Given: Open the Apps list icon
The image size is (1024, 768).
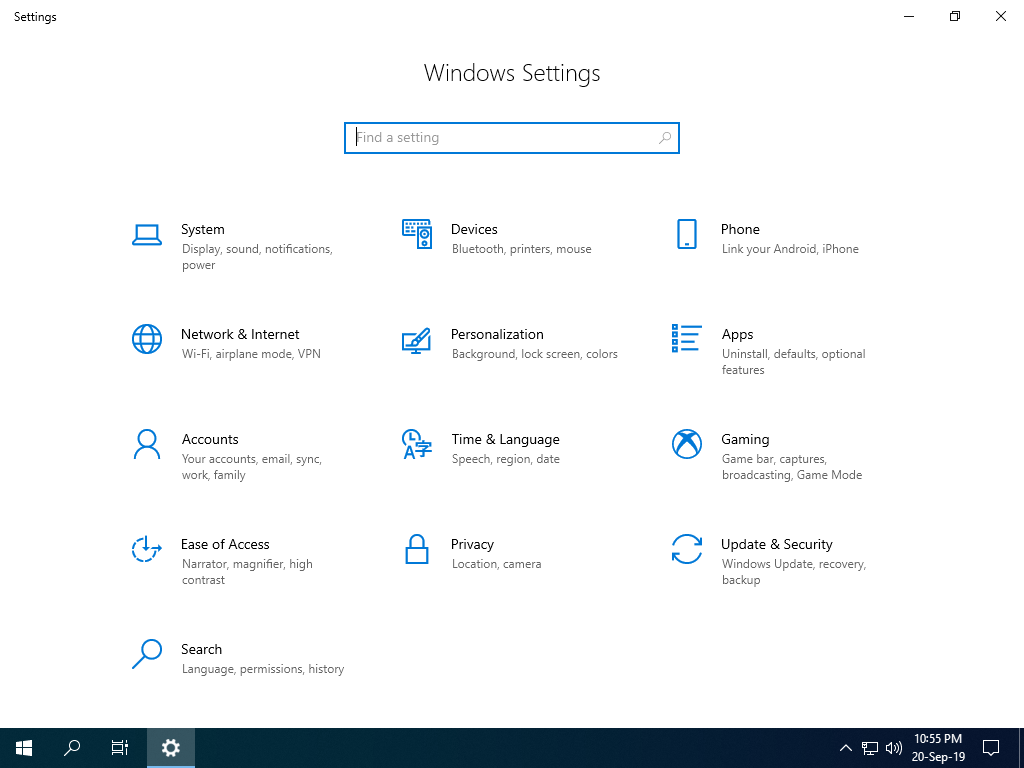Looking at the screenshot, I should (x=686, y=338).
